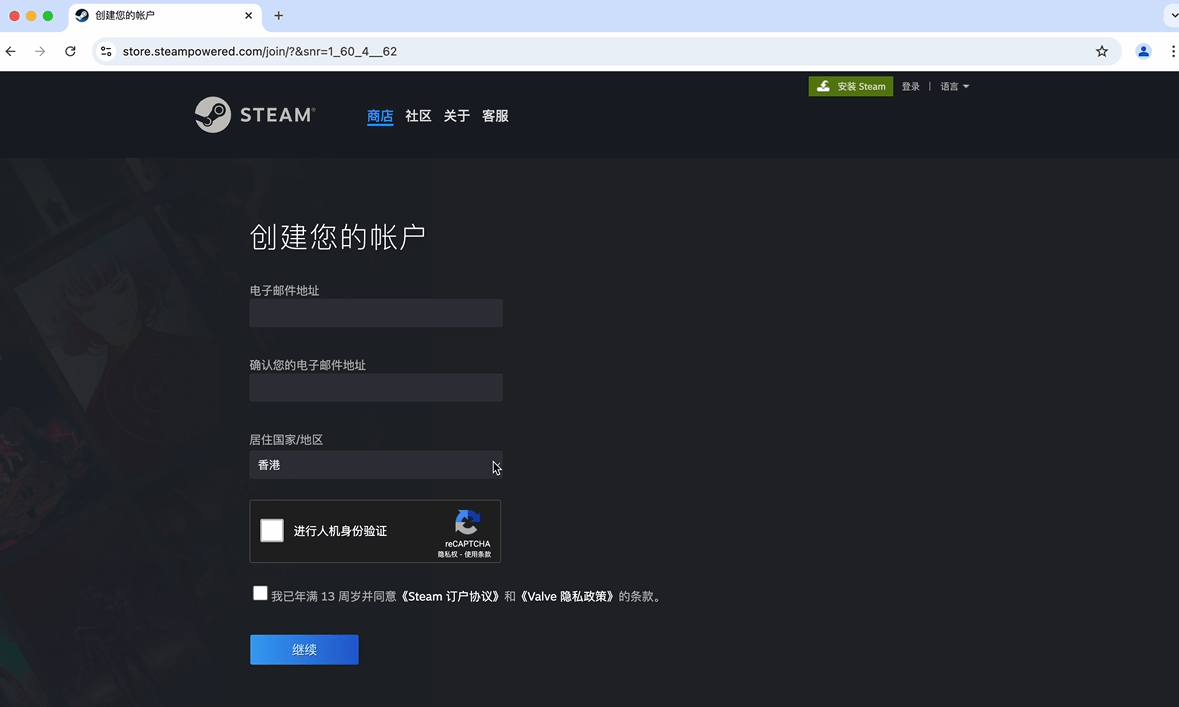Click the Steam logo
The width and height of the screenshot is (1179, 707).
[x=253, y=114]
